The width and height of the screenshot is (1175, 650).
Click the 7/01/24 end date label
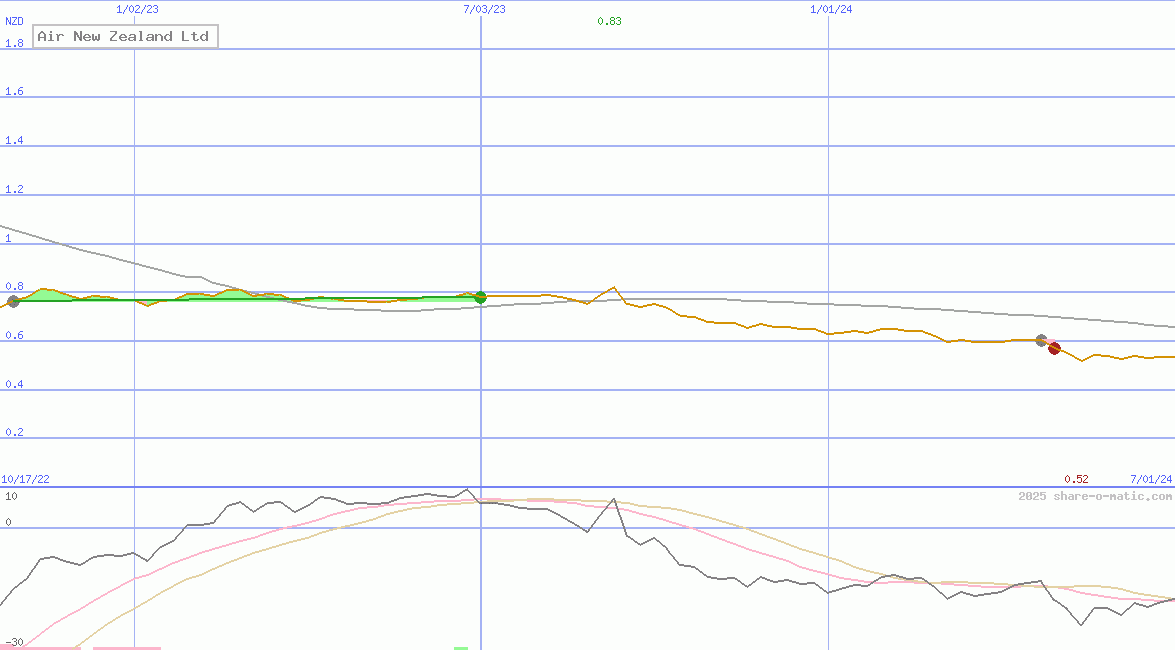[x=1150, y=479]
